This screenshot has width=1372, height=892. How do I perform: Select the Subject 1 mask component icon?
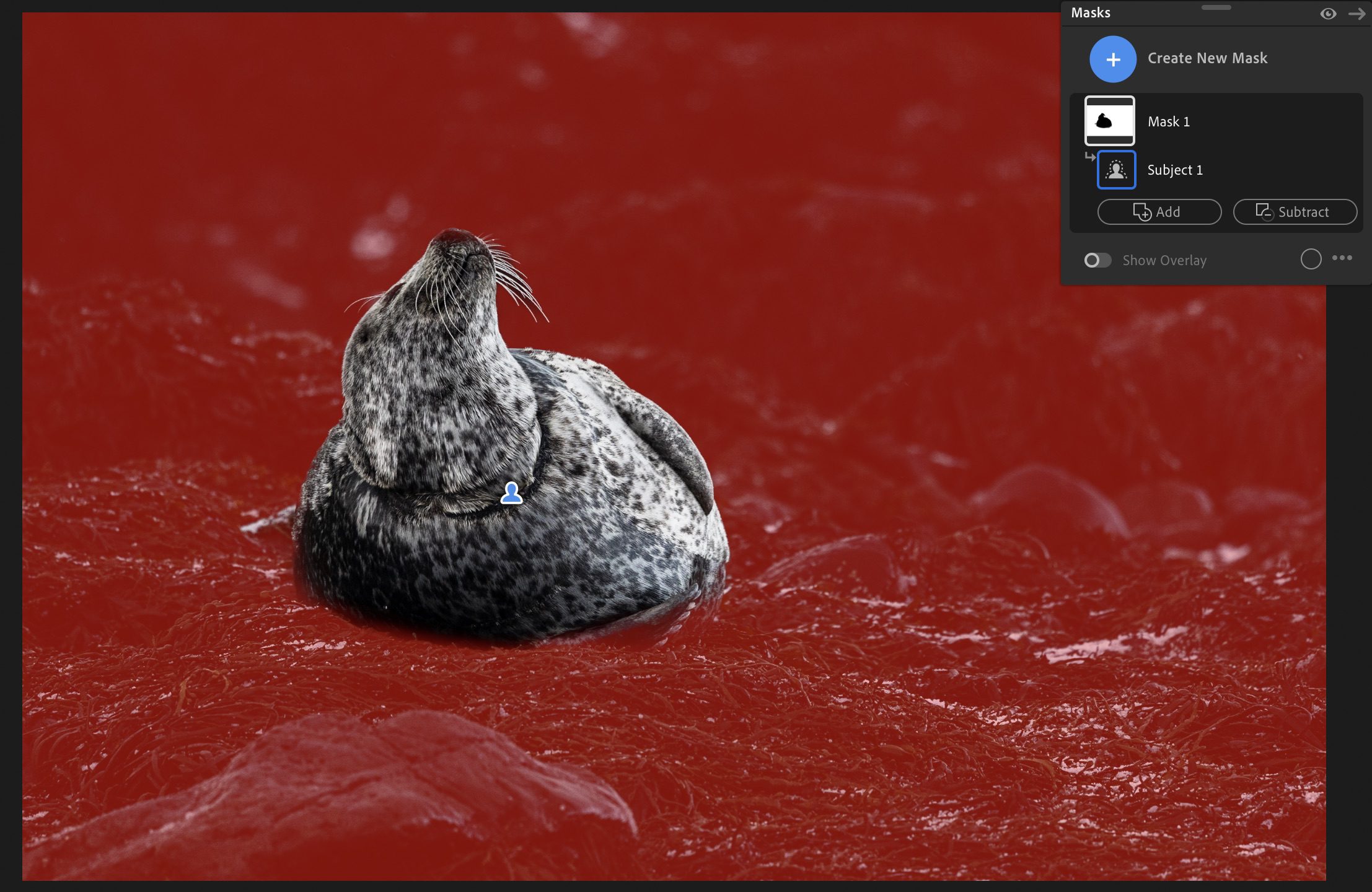coord(1116,170)
